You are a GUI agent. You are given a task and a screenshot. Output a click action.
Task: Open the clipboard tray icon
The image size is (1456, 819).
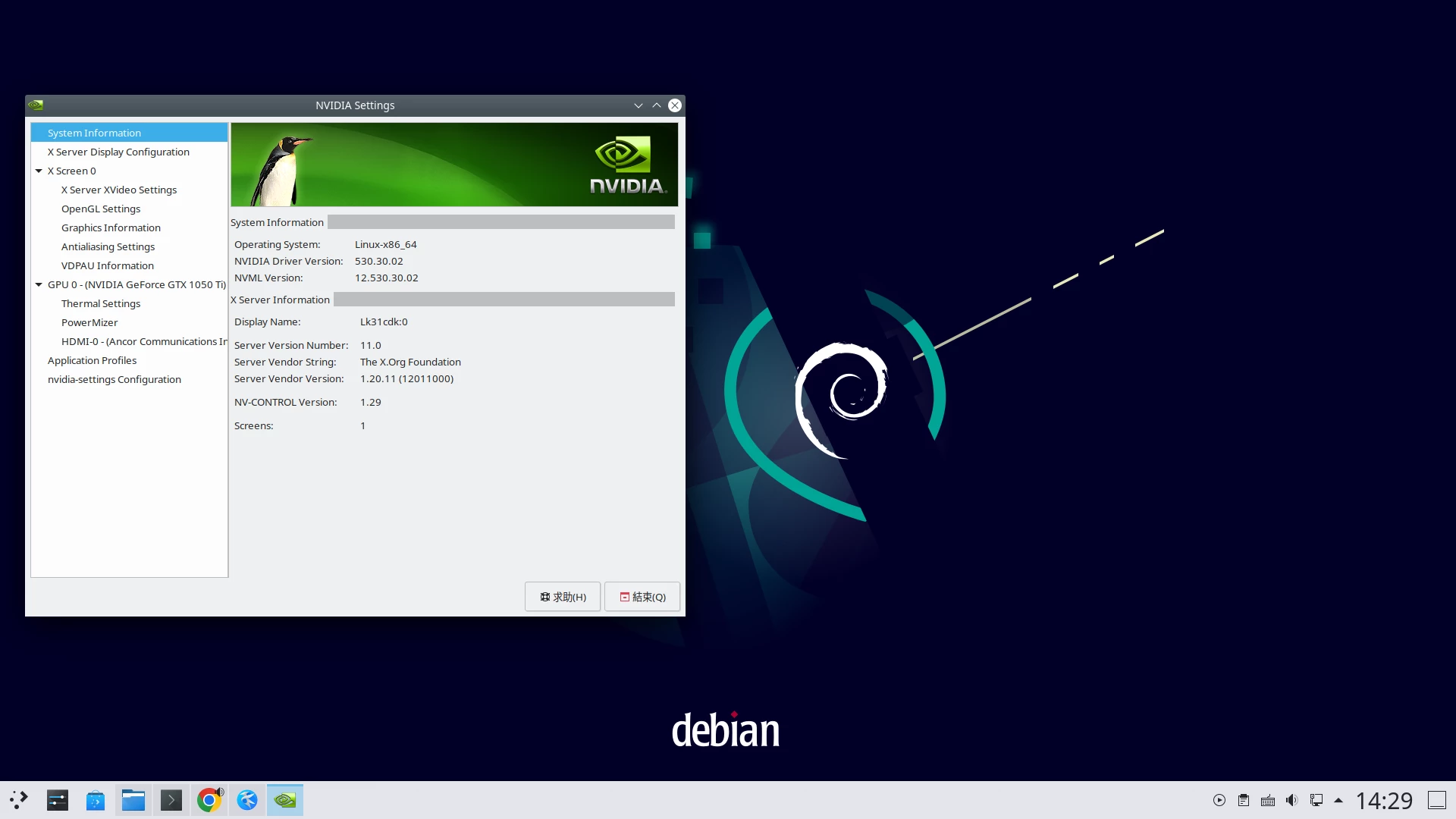pyautogui.click(x=1244, y=800)
